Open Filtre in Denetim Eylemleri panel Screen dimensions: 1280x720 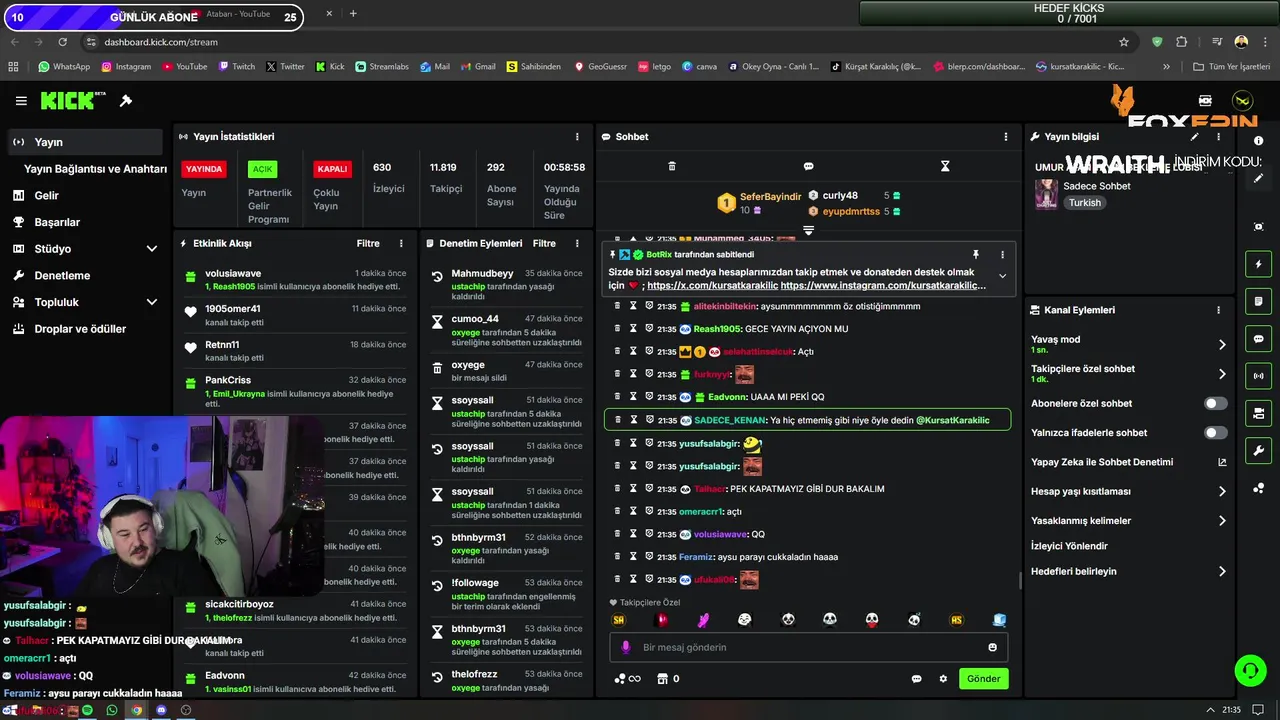pos(544,243)
